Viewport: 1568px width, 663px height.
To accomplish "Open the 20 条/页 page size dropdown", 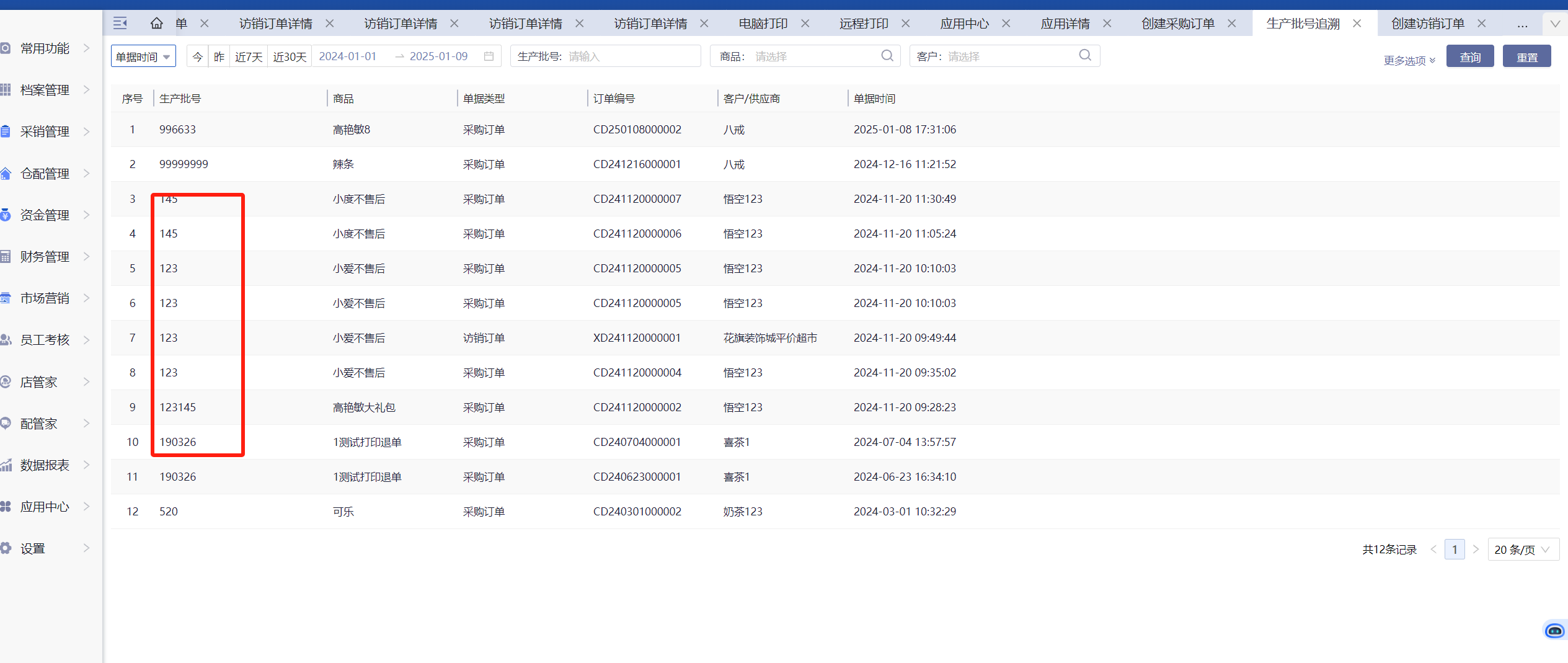I will (1523, 550).
